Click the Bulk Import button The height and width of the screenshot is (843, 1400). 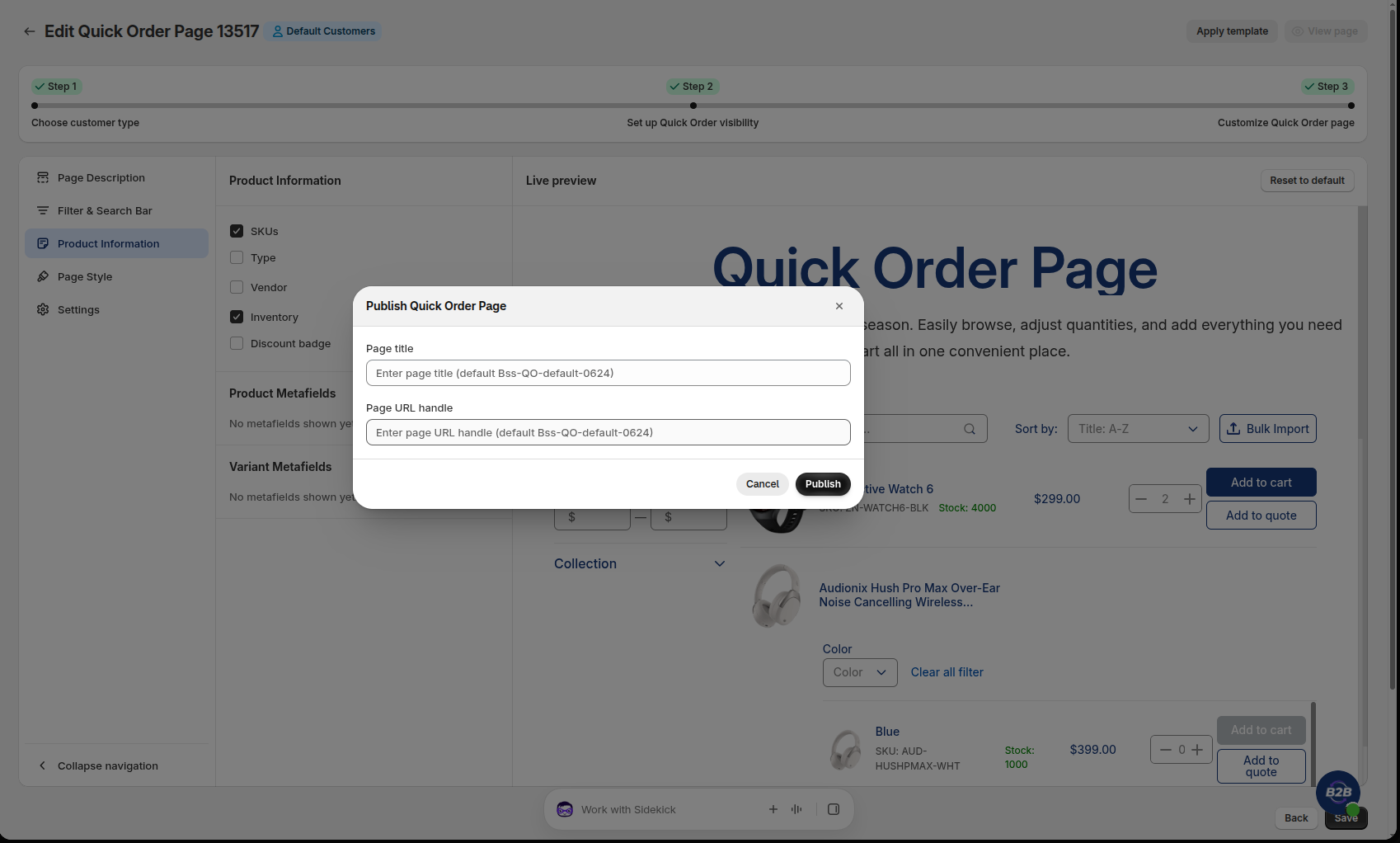point(1267,429)
